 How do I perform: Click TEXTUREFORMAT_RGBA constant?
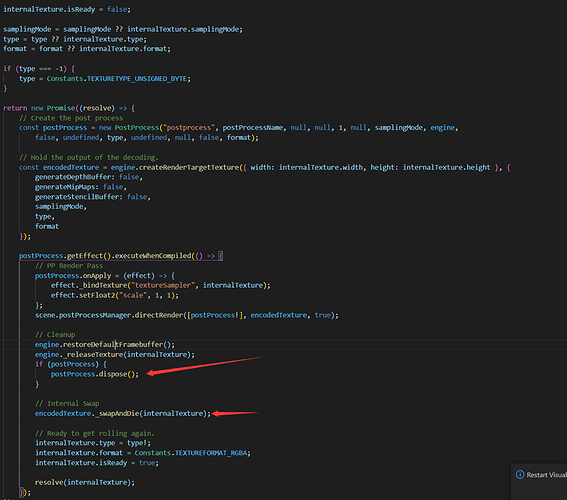click(211, 453)
